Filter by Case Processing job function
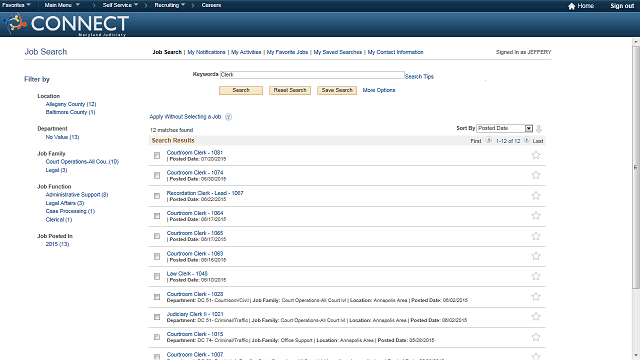The width and height of the screenshot is (640, 360). tap(70, 211)
